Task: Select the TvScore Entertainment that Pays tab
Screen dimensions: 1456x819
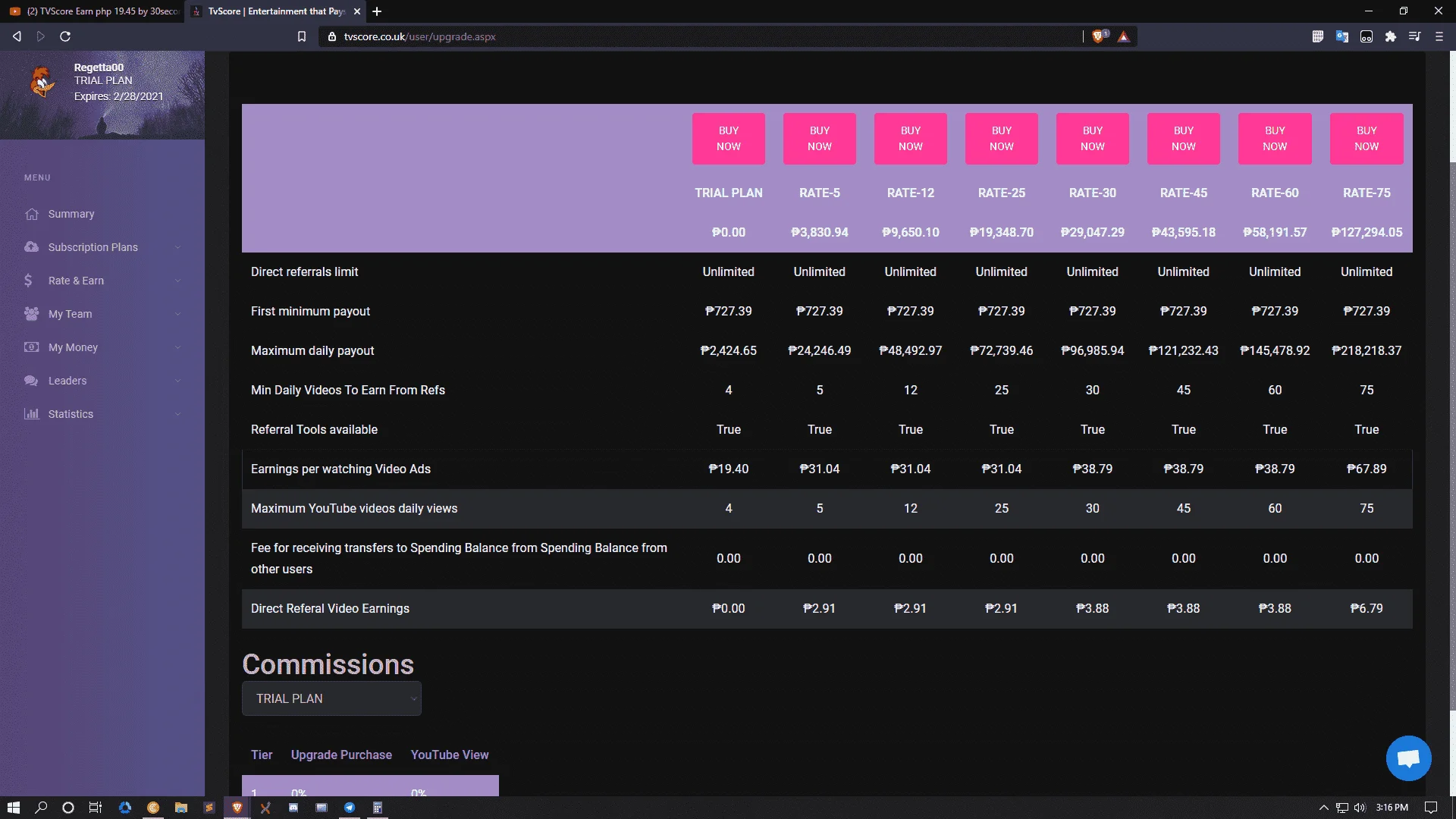Action: click(275, 11)
